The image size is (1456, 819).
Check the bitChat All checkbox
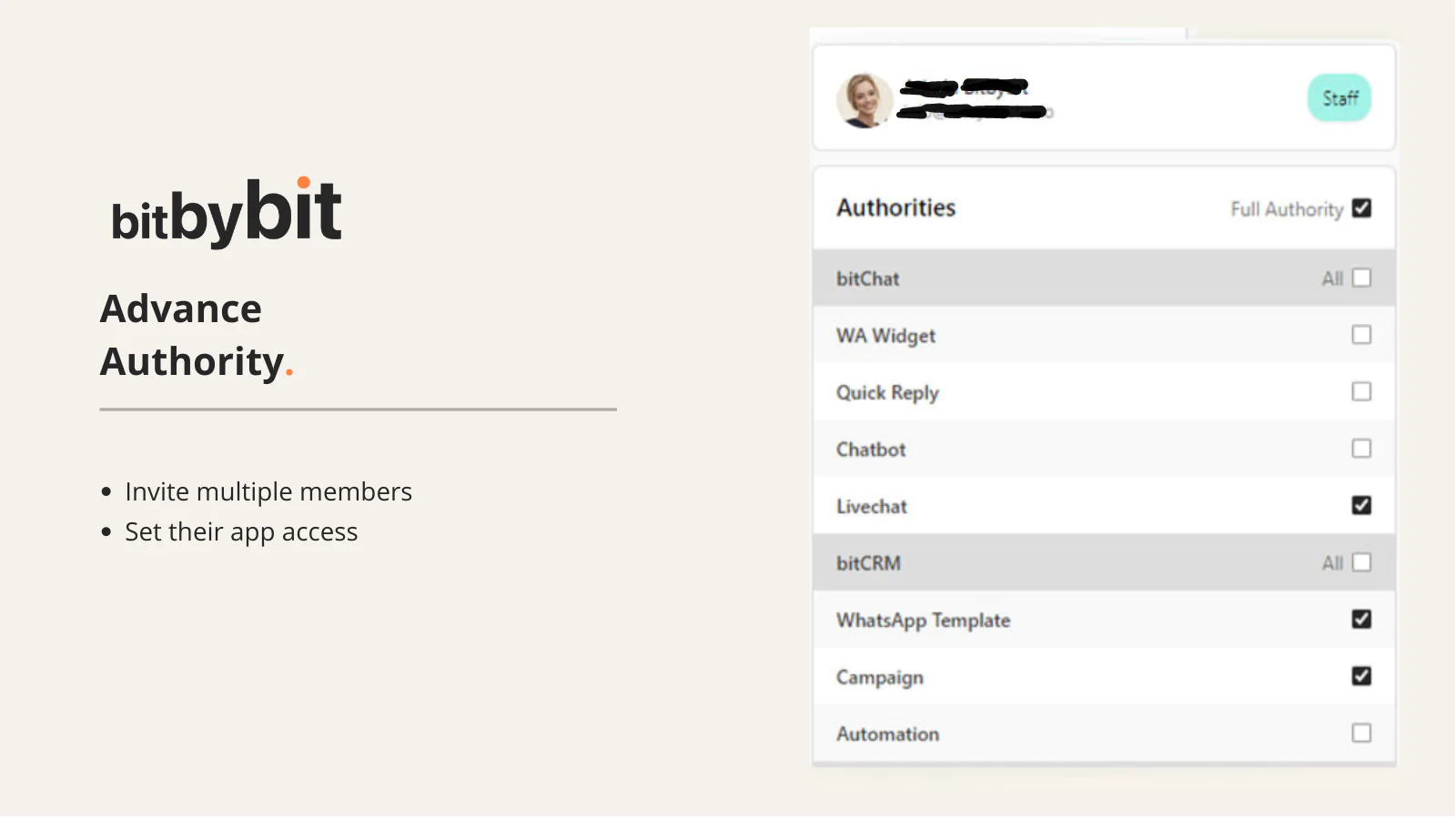(1361, 278)
